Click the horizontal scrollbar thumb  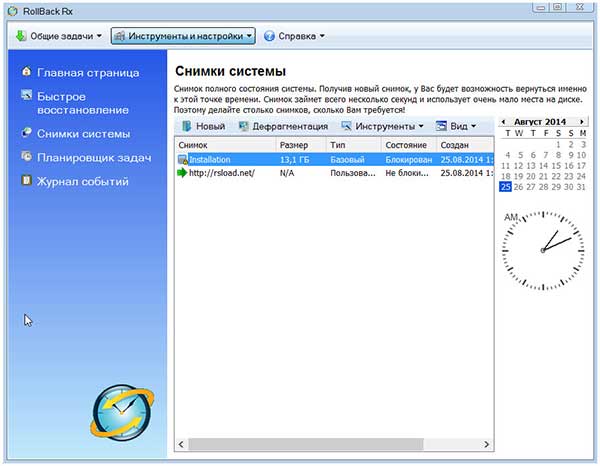coord(306,444)
